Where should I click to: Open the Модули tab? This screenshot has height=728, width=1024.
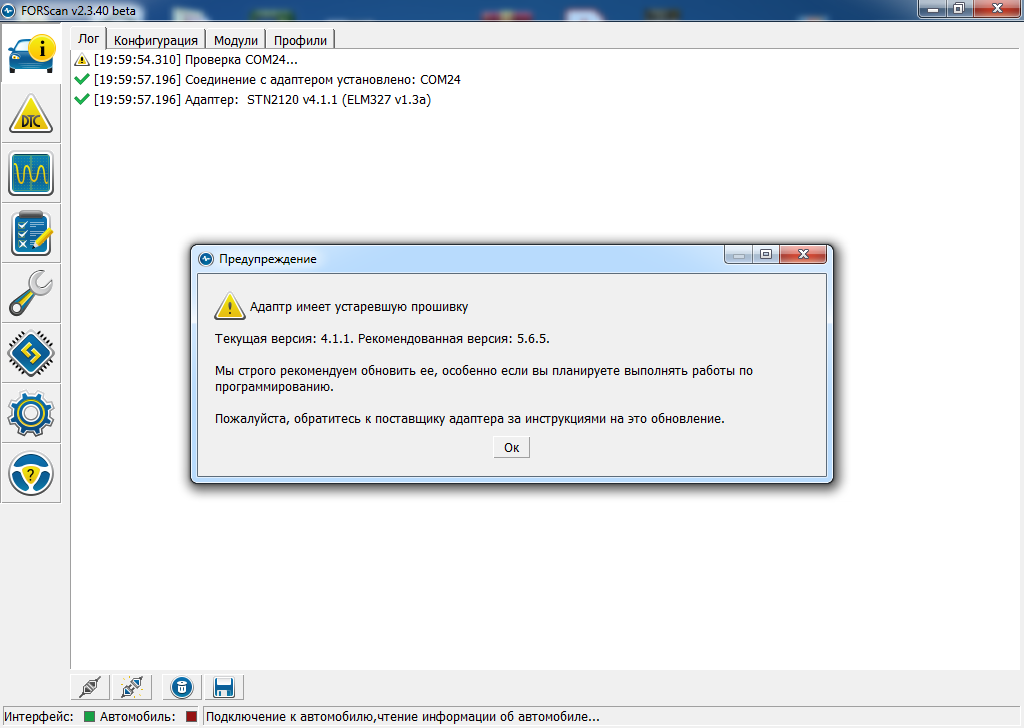click(236, 40)
